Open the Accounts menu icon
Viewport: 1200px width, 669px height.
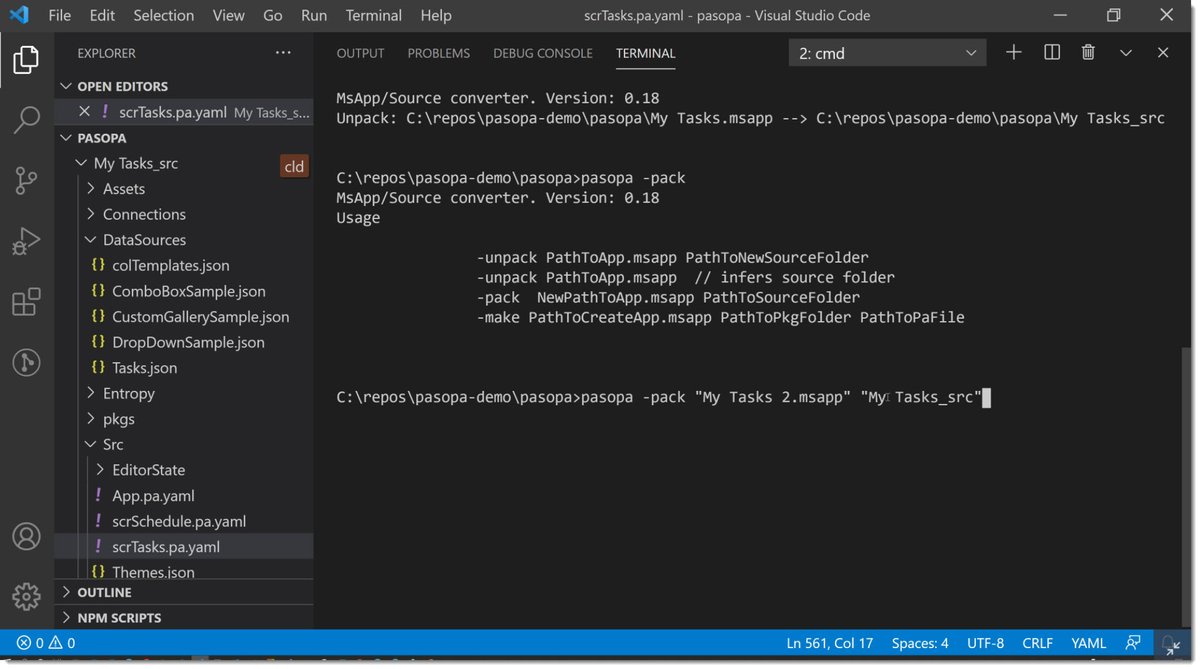point(26,536)
